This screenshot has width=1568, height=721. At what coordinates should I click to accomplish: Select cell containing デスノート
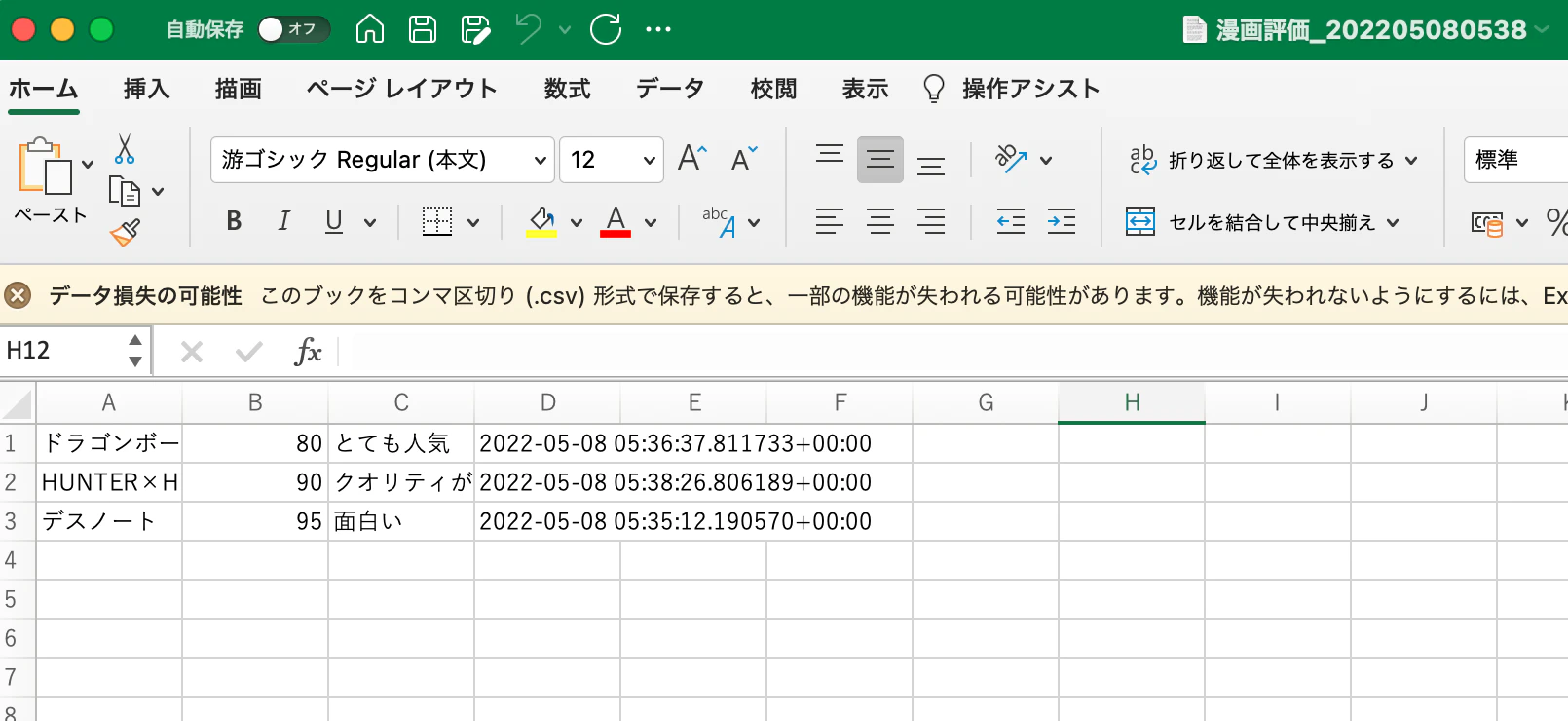pyautogui.click(x=109, y=521)
